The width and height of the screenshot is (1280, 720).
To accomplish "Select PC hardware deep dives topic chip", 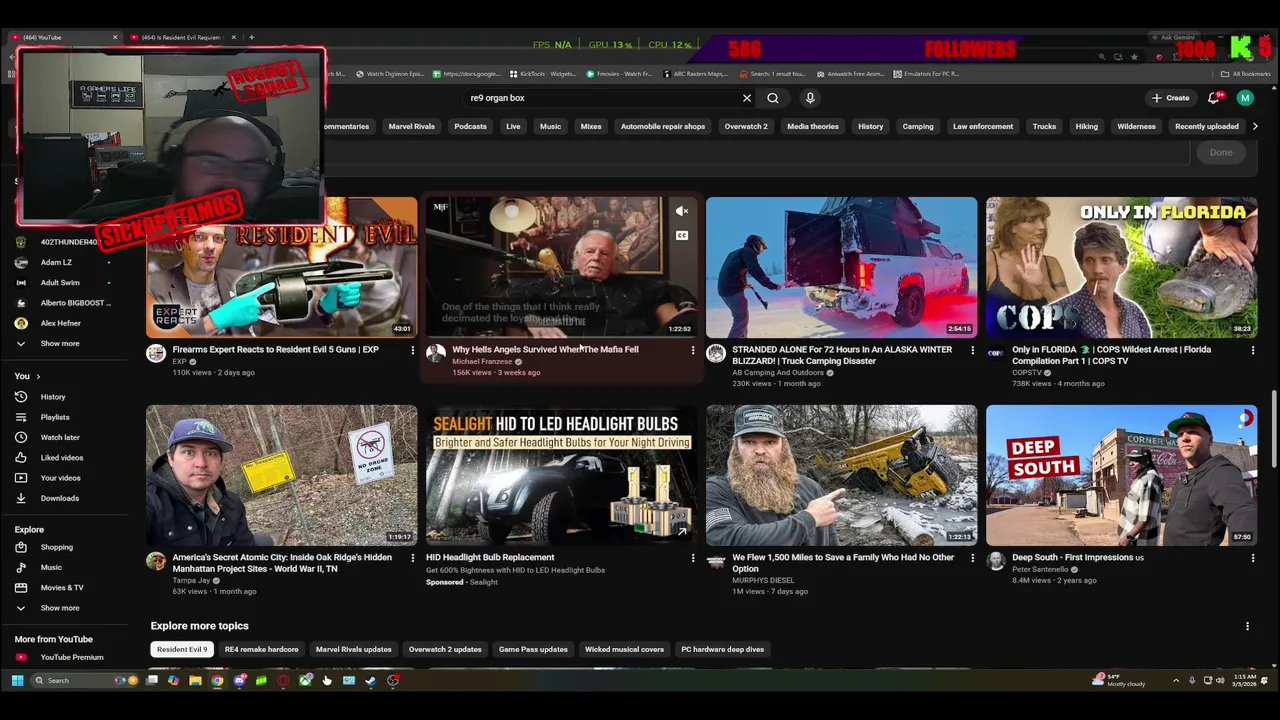I will [x=722, y=650].
